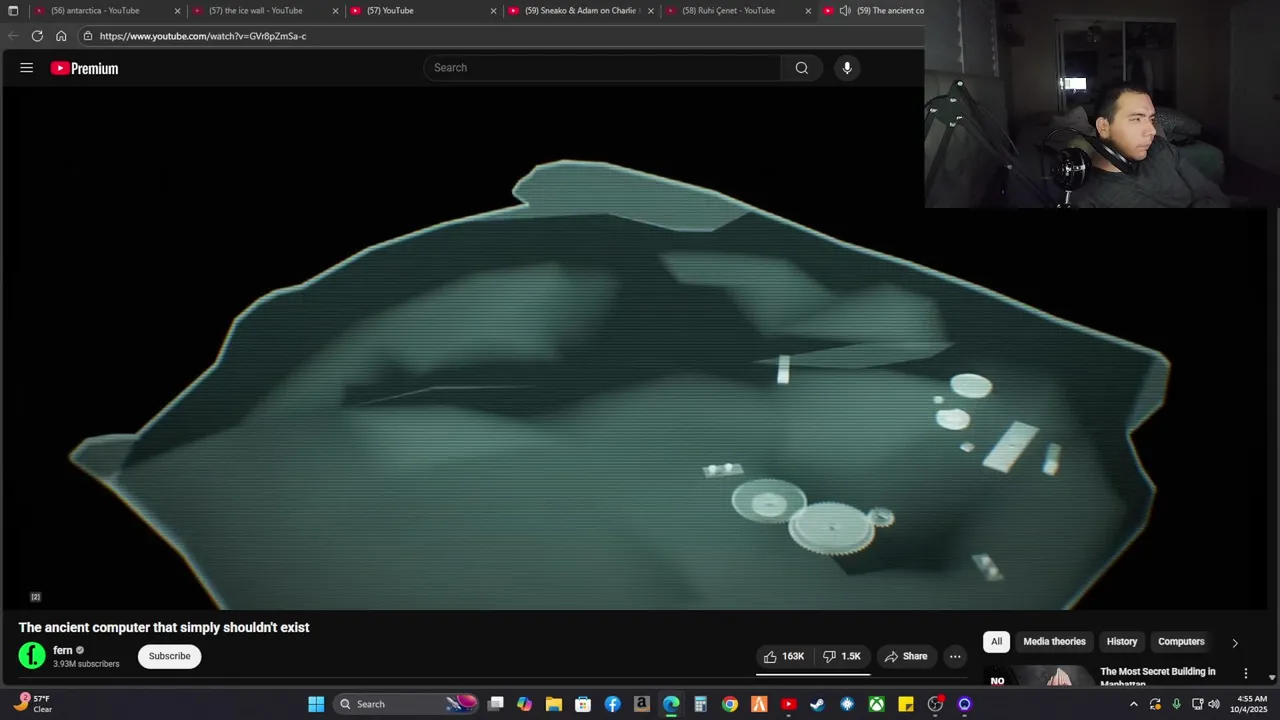Open Microsoft Edge from taskbar
This screenshot has height=720, width=1280.
(x=671, y=704)
